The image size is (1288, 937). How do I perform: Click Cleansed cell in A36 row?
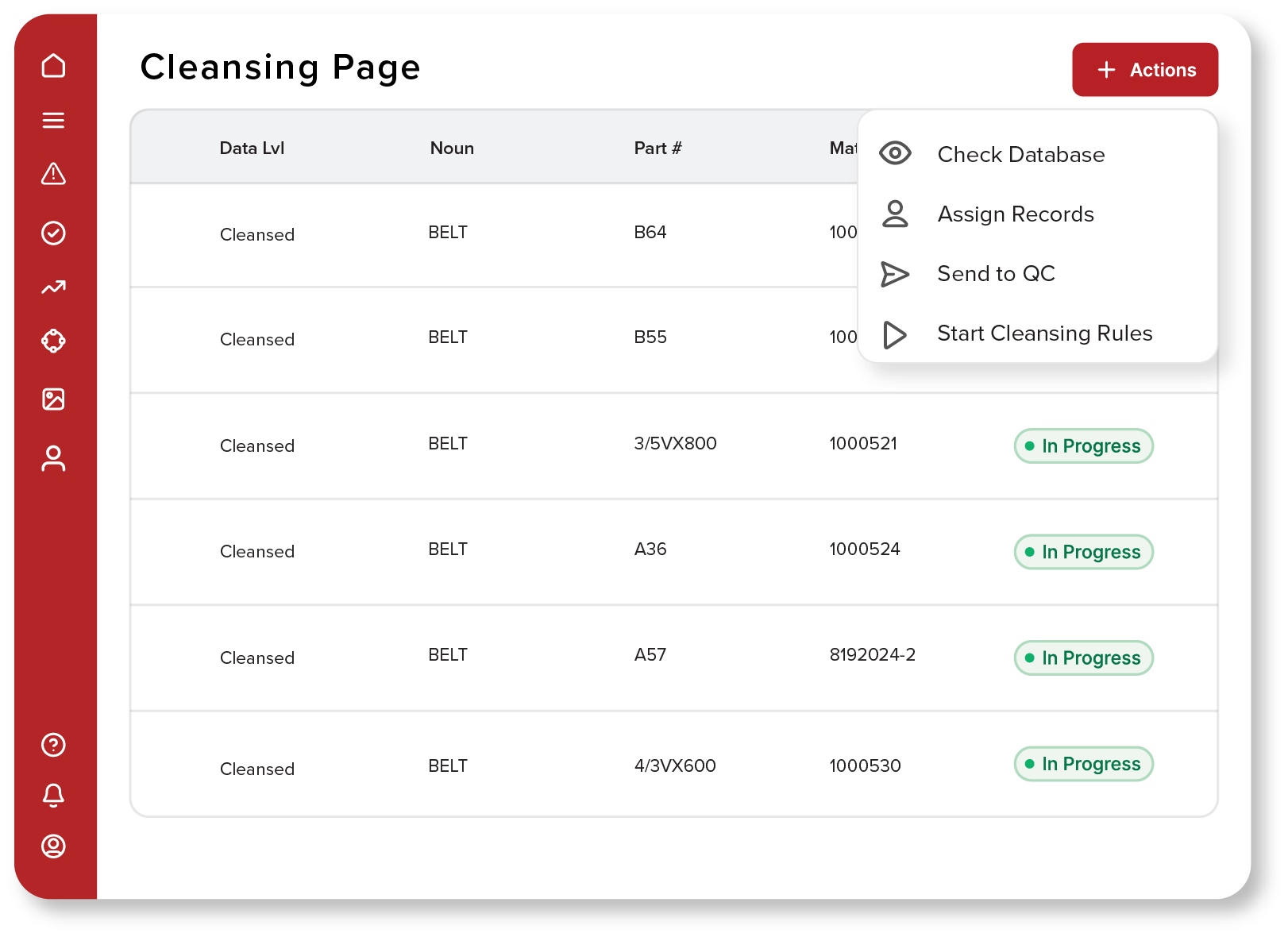point(257,552)
